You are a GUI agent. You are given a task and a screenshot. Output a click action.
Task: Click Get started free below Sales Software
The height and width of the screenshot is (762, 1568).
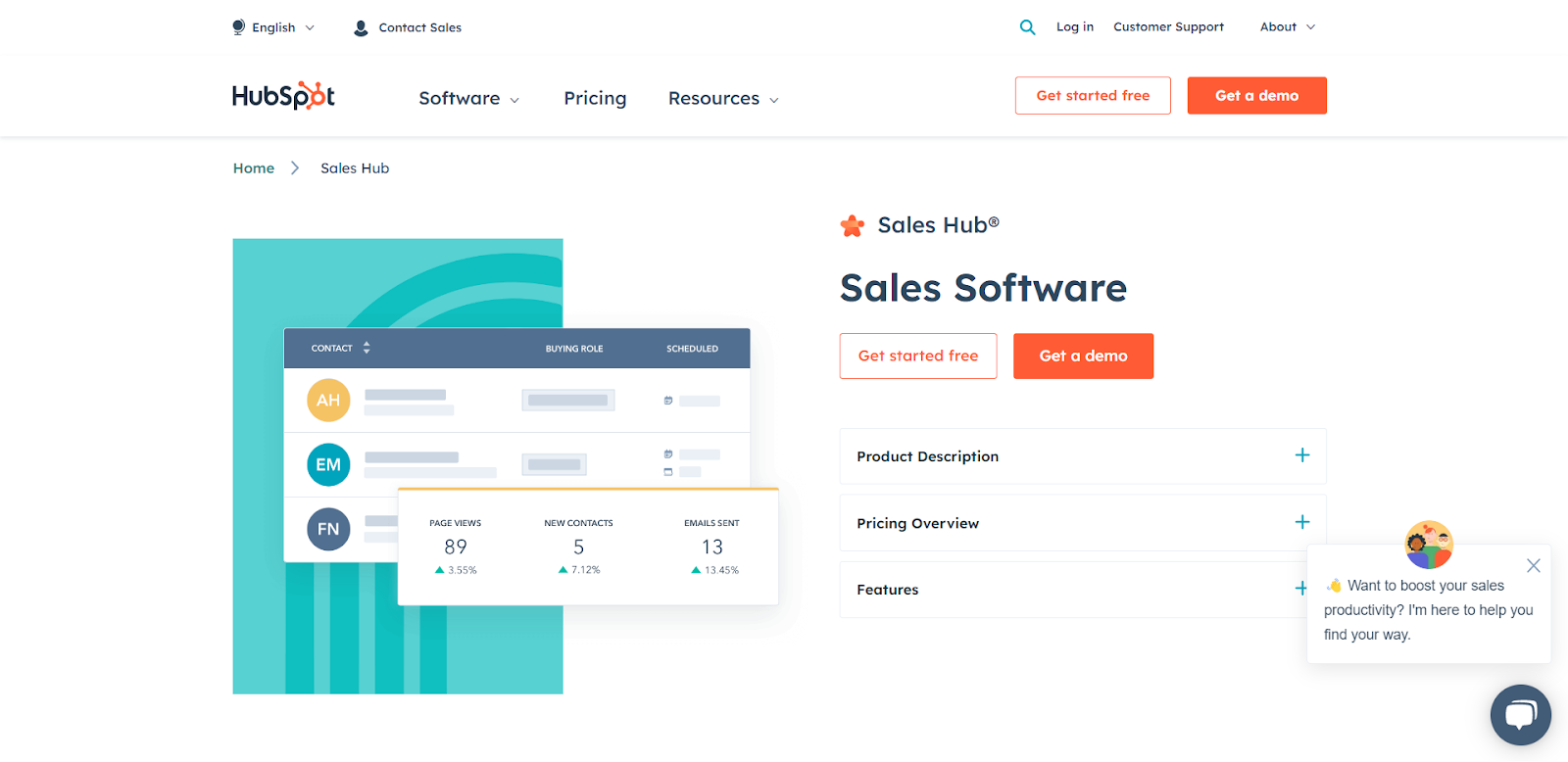(x=918, y=356)
